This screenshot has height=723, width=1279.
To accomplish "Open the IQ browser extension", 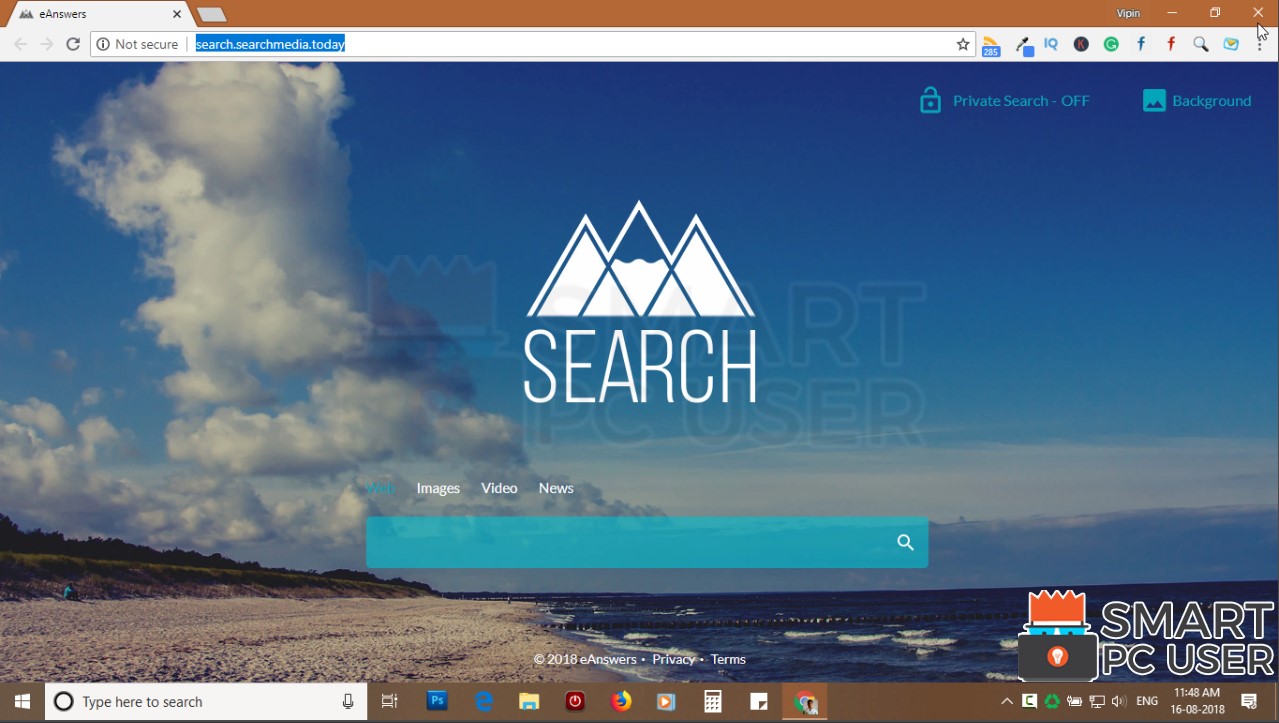I will click(1051, 44).
